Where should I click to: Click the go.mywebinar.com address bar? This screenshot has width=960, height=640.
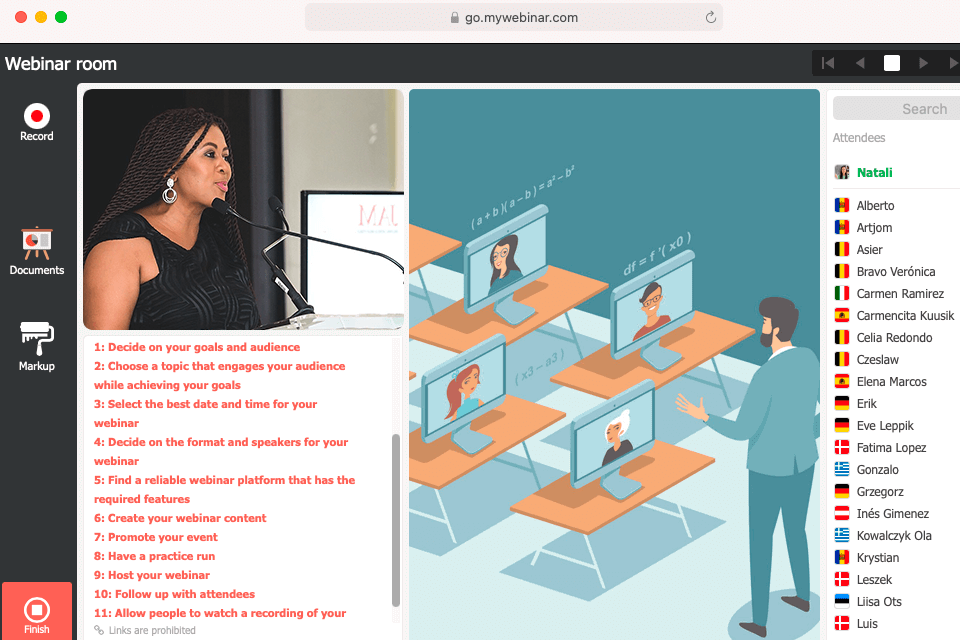pos(514,17)
